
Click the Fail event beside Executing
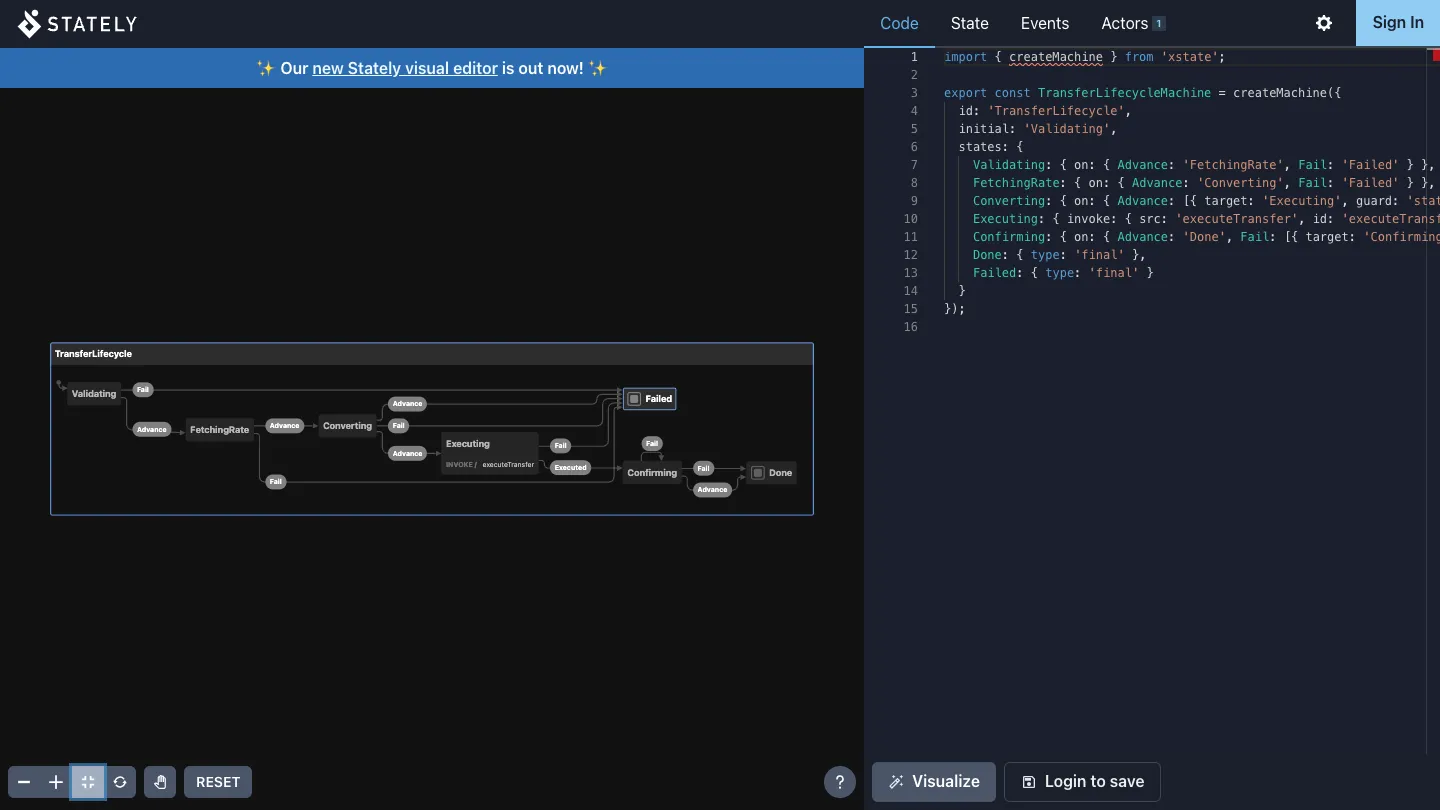tap(561, 446)
